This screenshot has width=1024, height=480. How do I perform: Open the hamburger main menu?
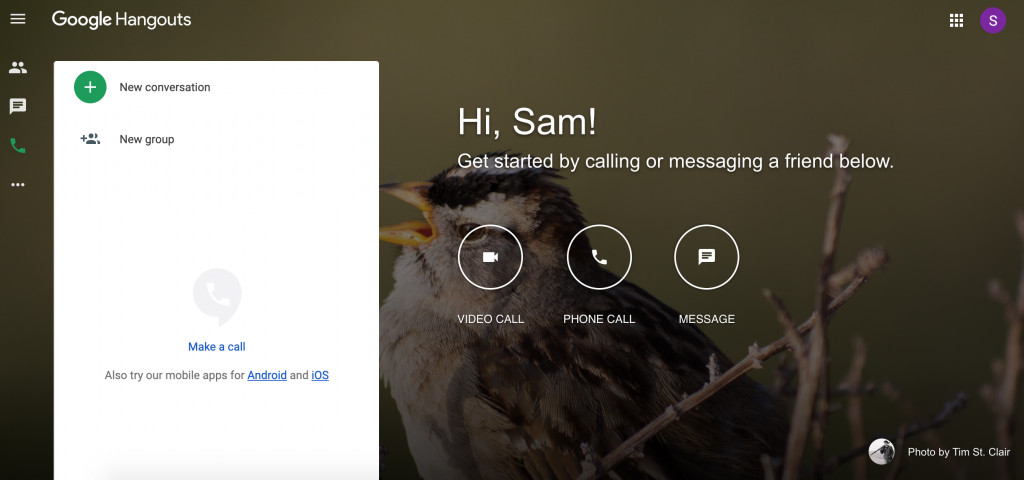(18, 20)
